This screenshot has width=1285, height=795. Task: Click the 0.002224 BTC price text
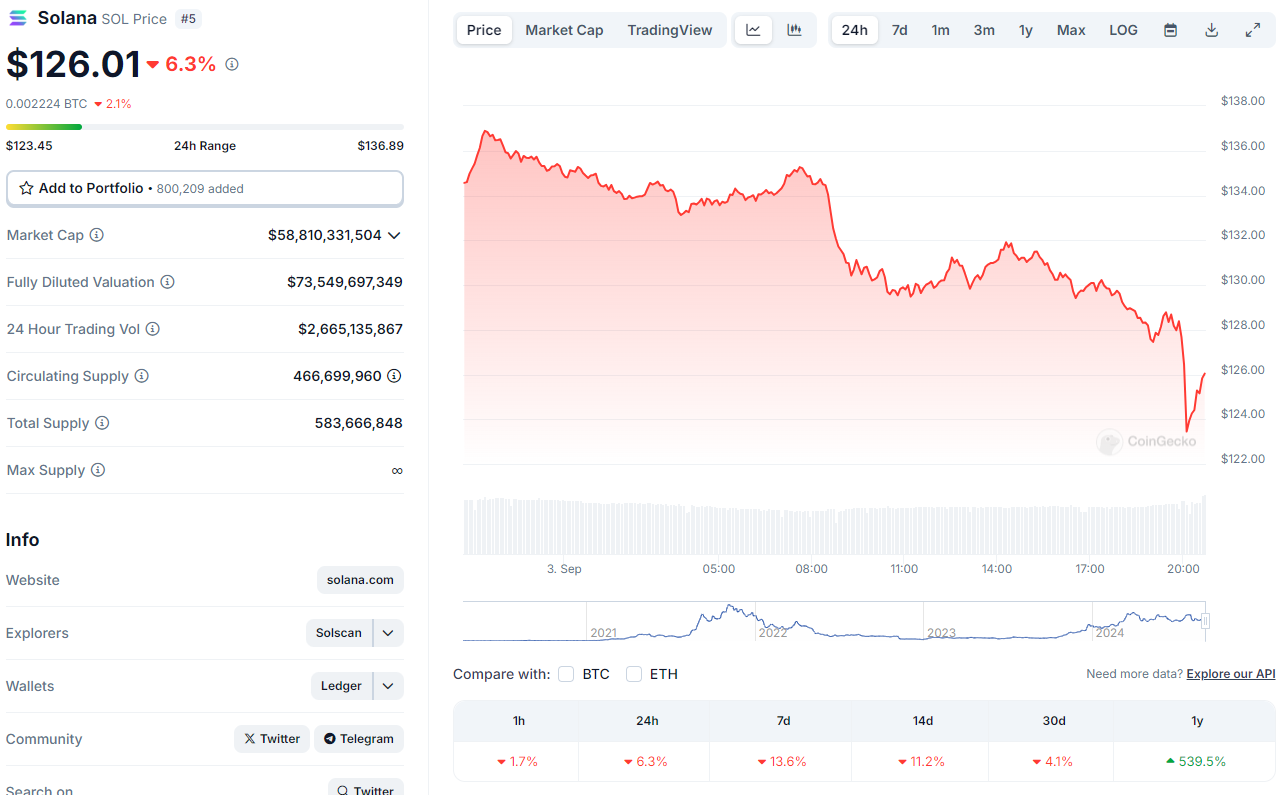click(46, 104)
